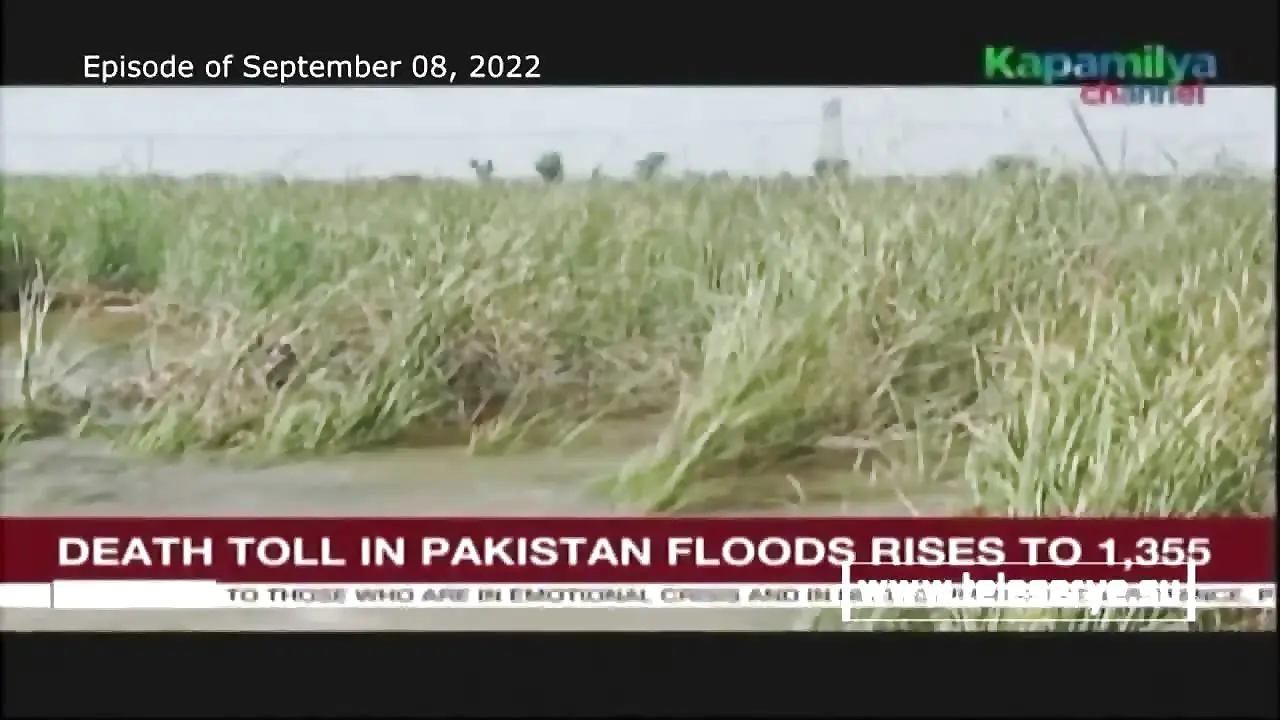Click the white block at ticker's left end
This screenshot has width=1280, height=720.
(x=134, y=594)
